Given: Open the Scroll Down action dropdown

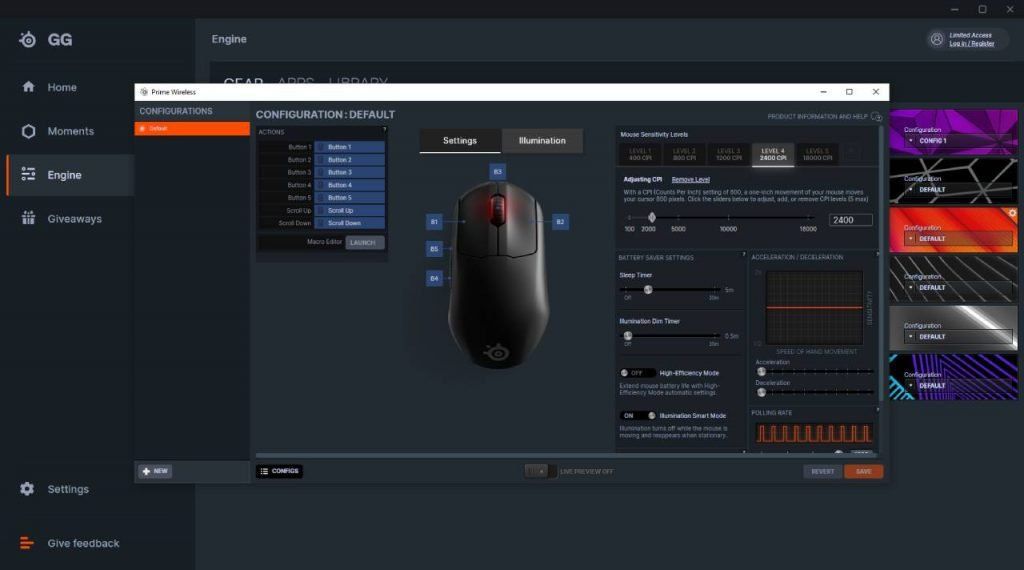Looking at the screenshot, I should [349, 223].
